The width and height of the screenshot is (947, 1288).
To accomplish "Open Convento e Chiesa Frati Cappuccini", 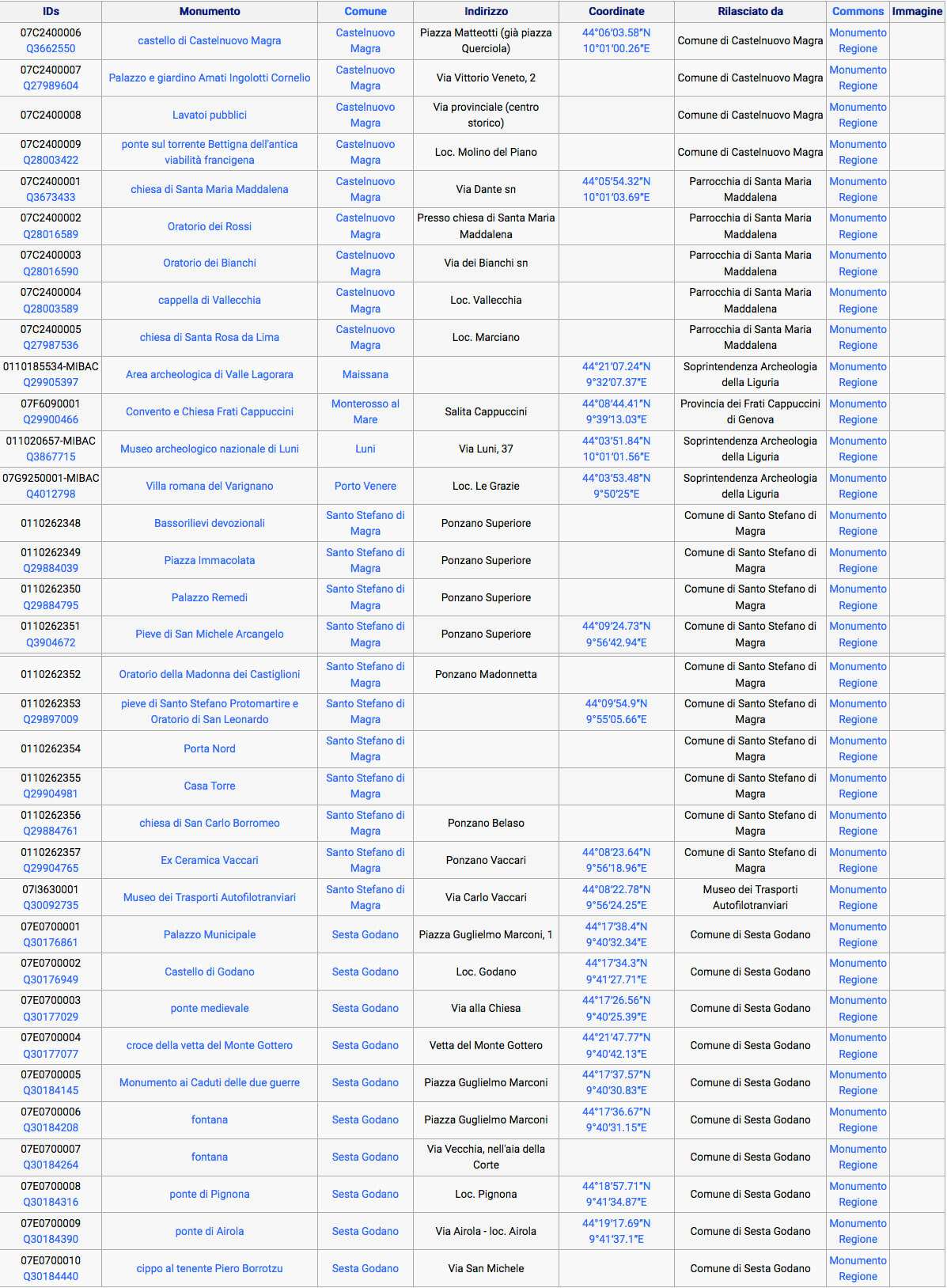I will point(210,411).
